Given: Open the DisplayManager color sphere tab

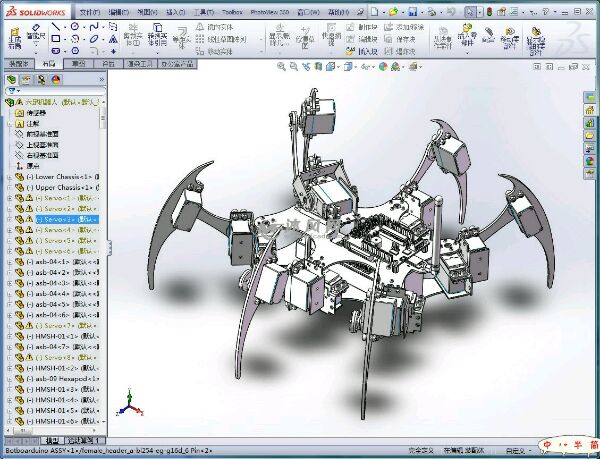Looking at the screenshot, I should tap(54, 78).
